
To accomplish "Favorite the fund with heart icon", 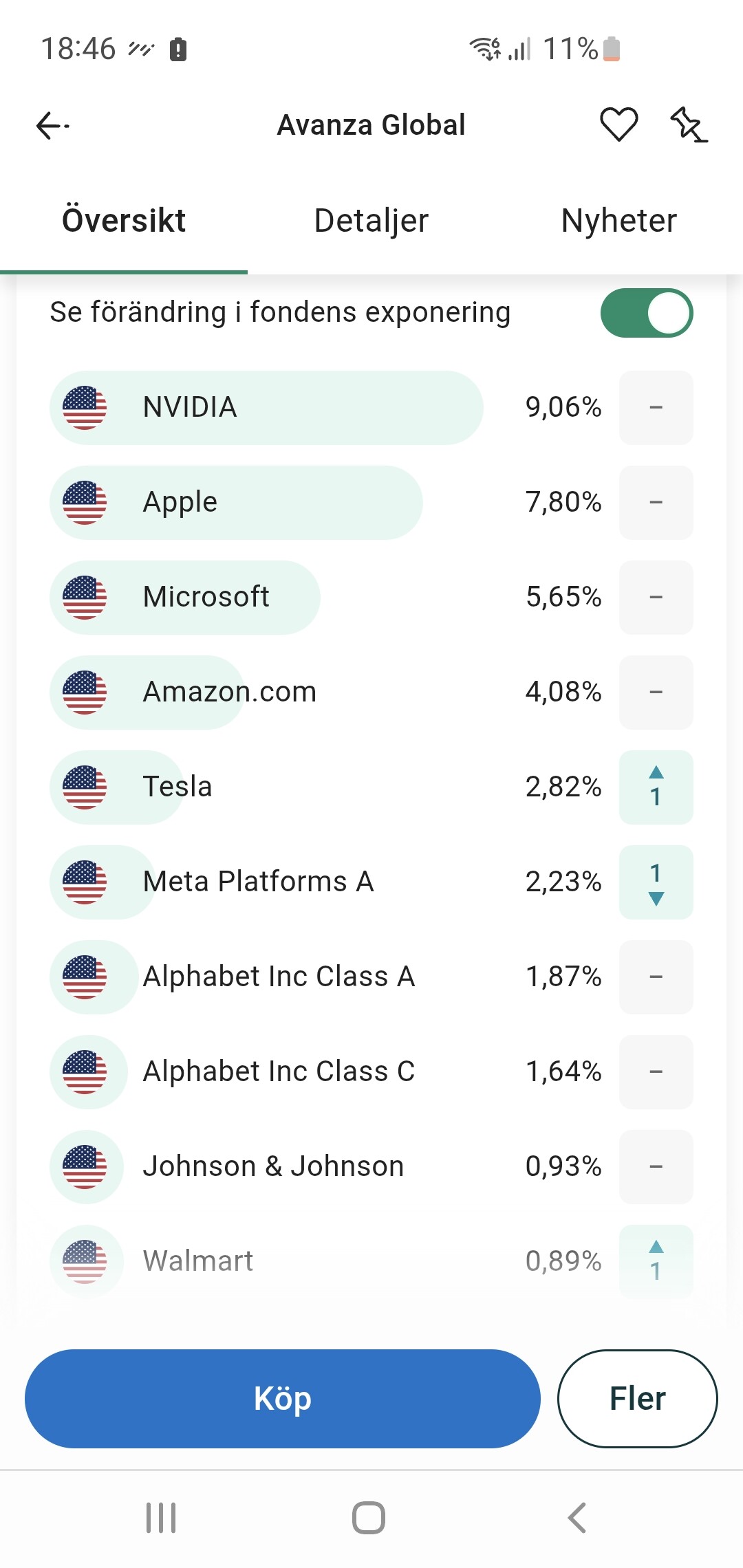I will coord(618,125).
